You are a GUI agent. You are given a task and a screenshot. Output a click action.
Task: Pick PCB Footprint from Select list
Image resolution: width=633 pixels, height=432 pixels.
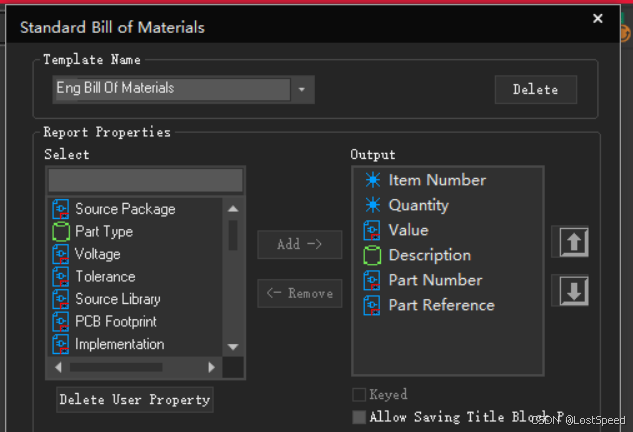pyautogui.click(x=115, y=322)
